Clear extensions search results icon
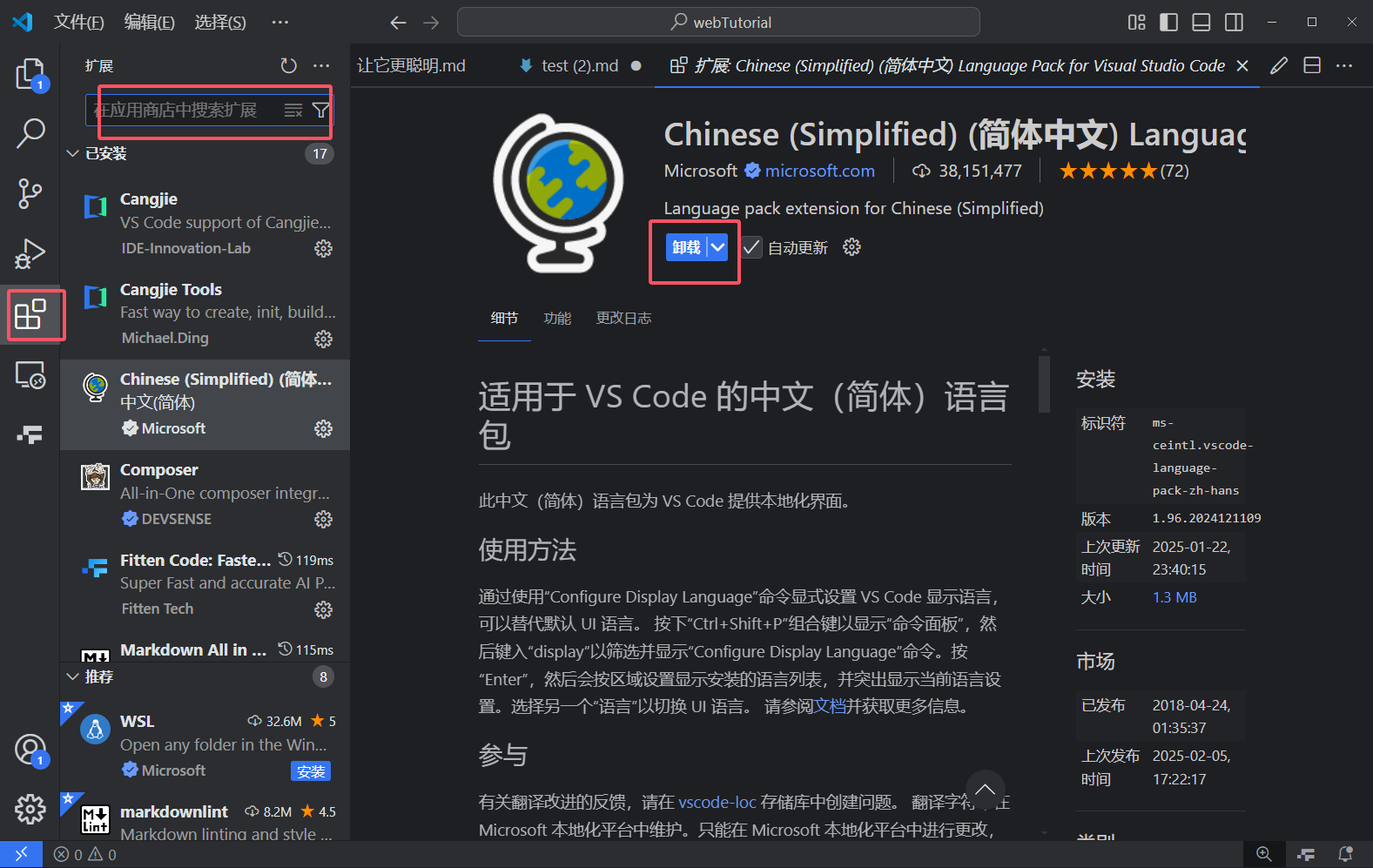The width and height of the screenshot is (1373, 868). (293, 110)
